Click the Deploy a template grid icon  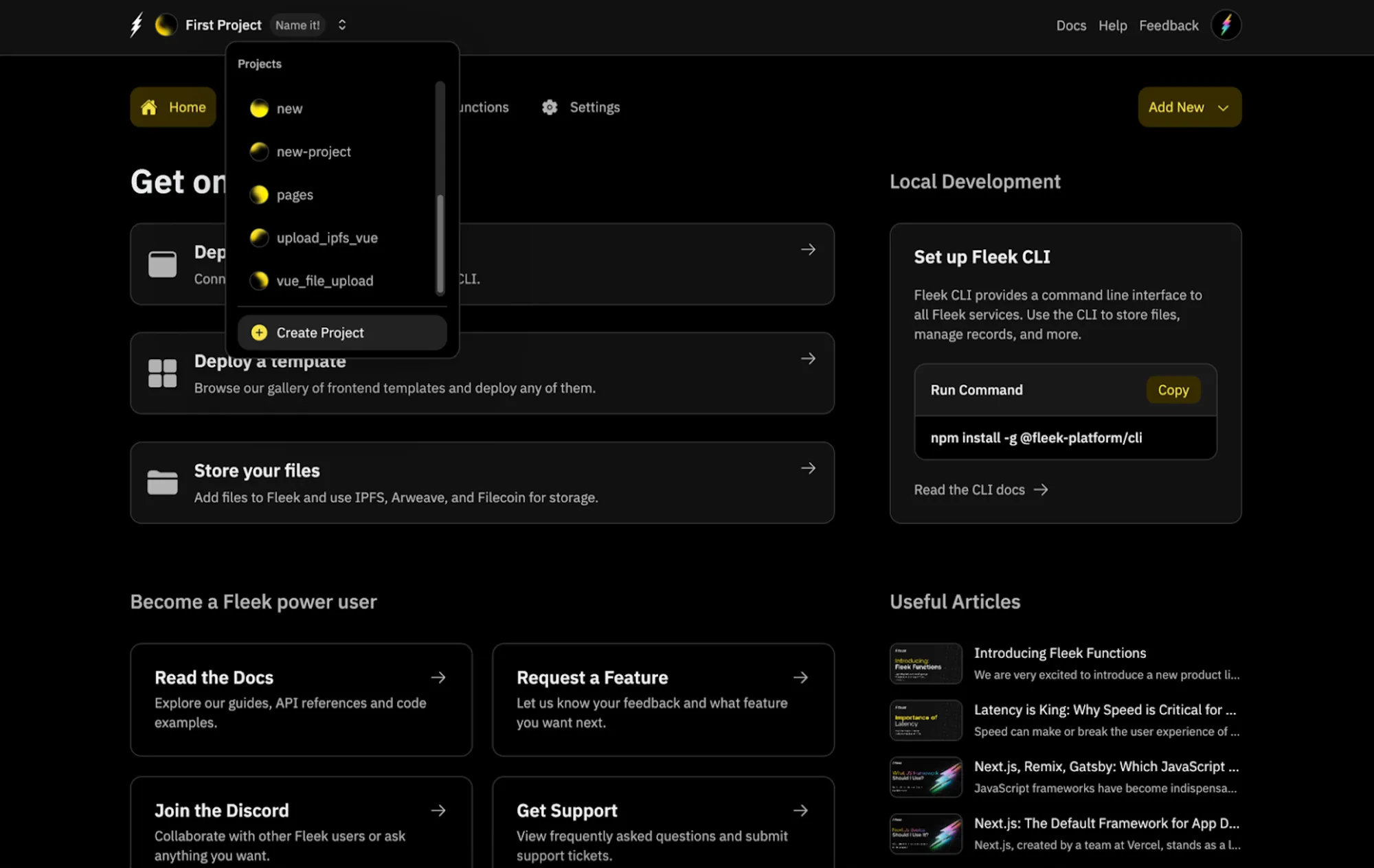[162, 373]
